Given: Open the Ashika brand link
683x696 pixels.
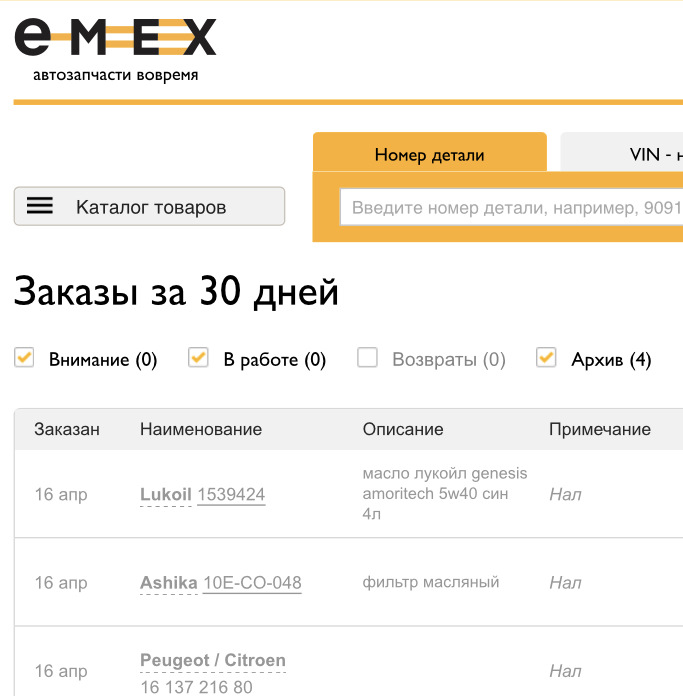Looking at the screenshot, I should (x=169, y=583).
